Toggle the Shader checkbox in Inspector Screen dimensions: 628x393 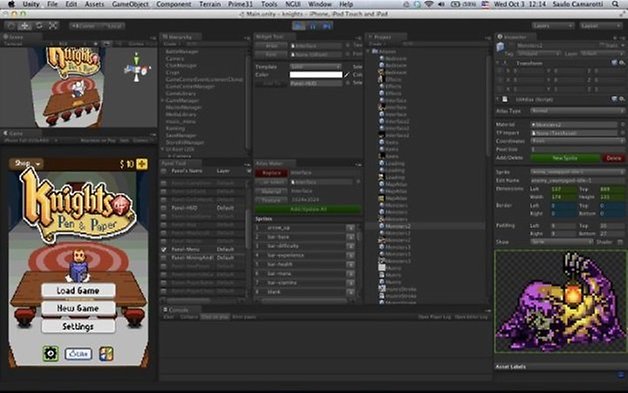(x=620, y=242)
